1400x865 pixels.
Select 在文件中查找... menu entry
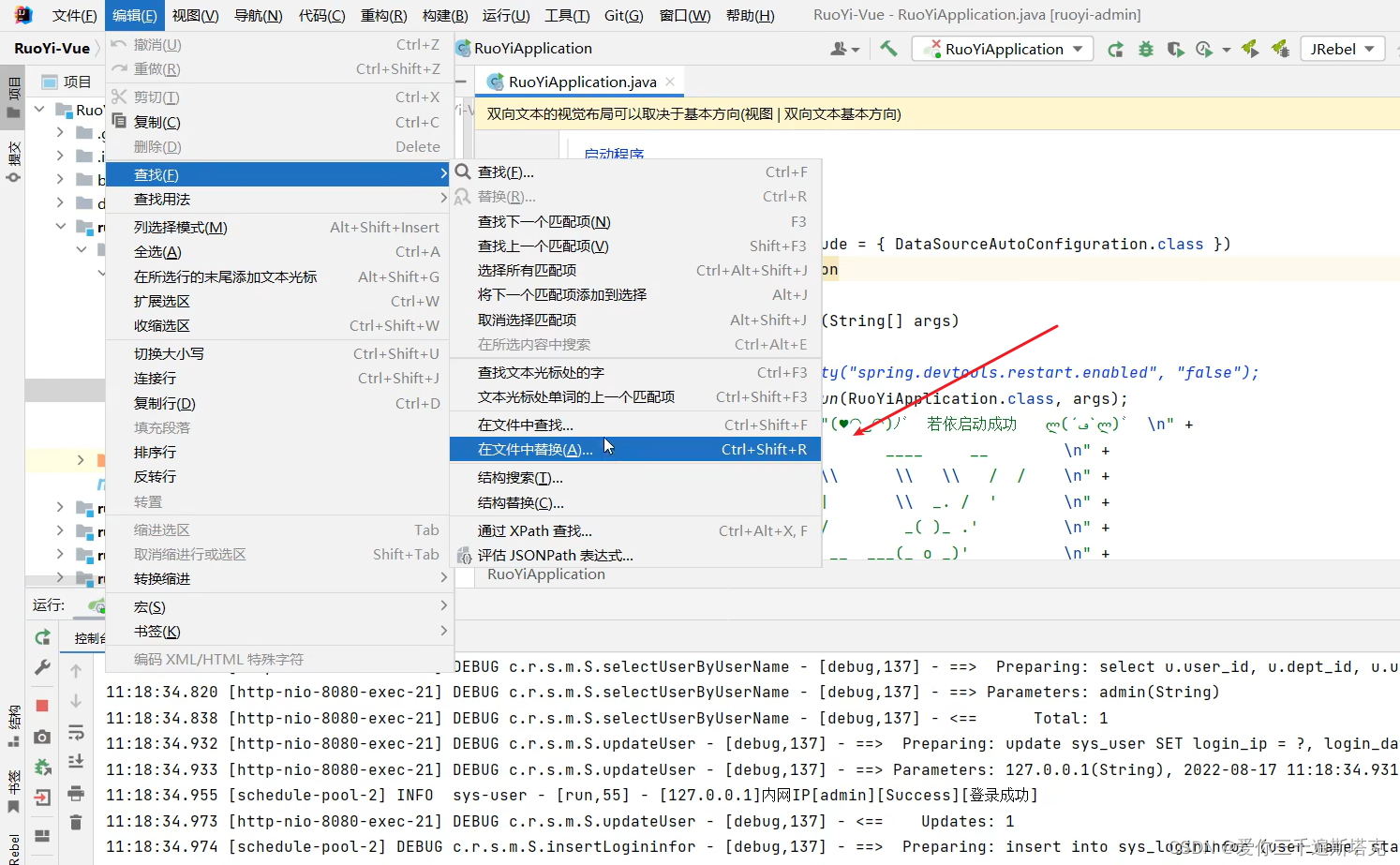point(635,425)
